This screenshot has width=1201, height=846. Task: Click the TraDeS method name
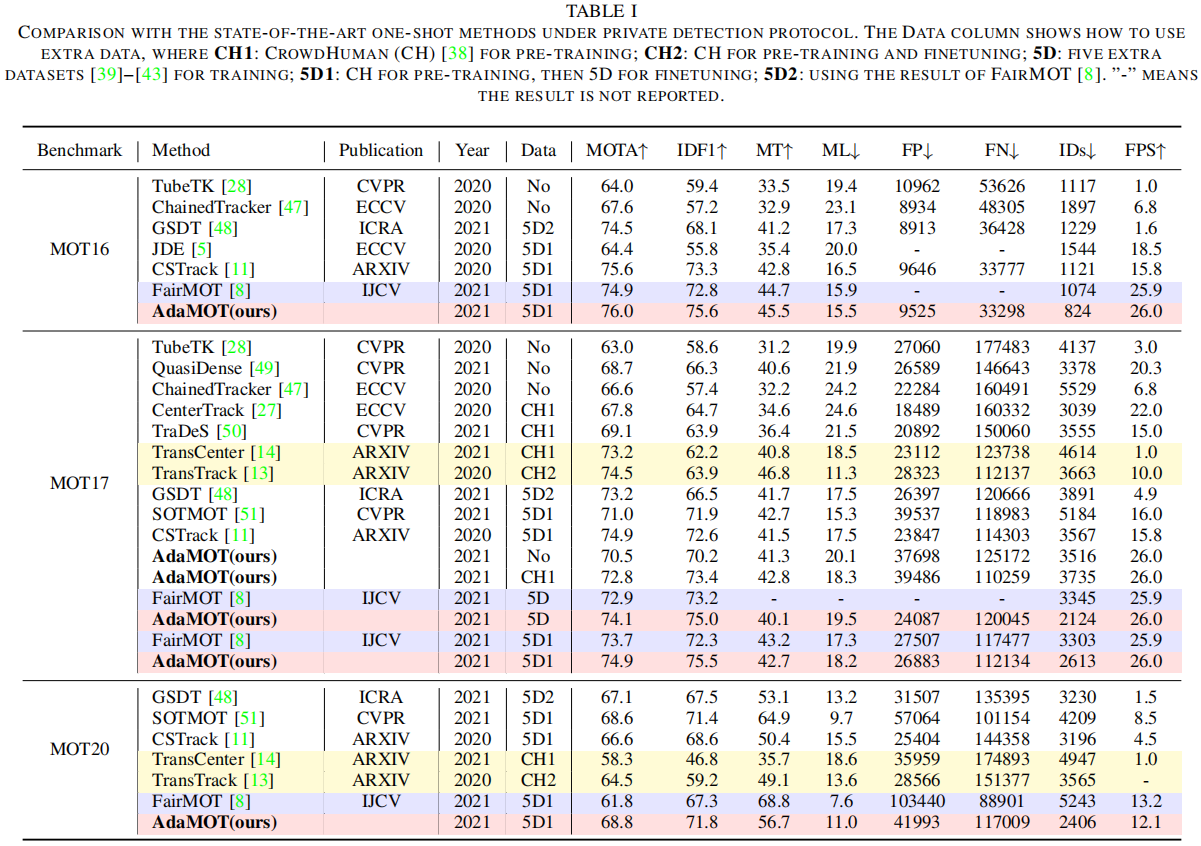[x=179, y=431]
